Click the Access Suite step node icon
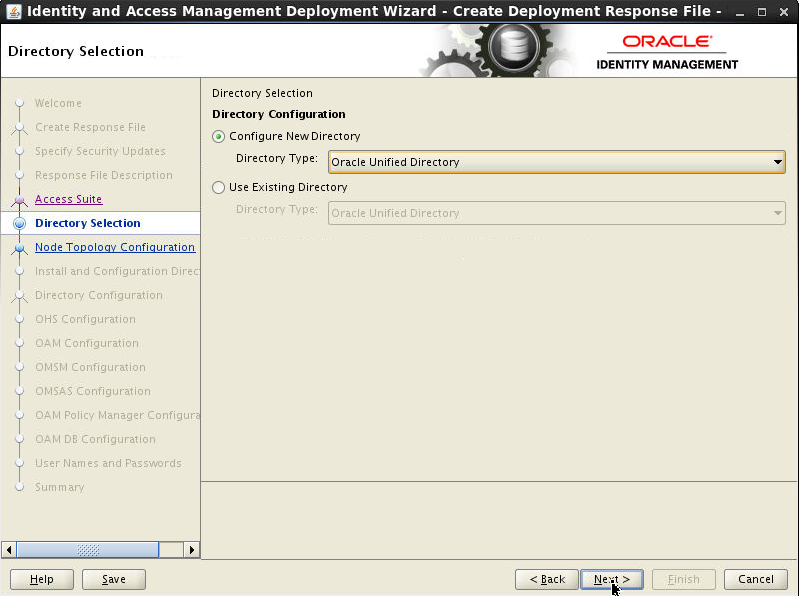The image size is (799, 596). [19, 200]
